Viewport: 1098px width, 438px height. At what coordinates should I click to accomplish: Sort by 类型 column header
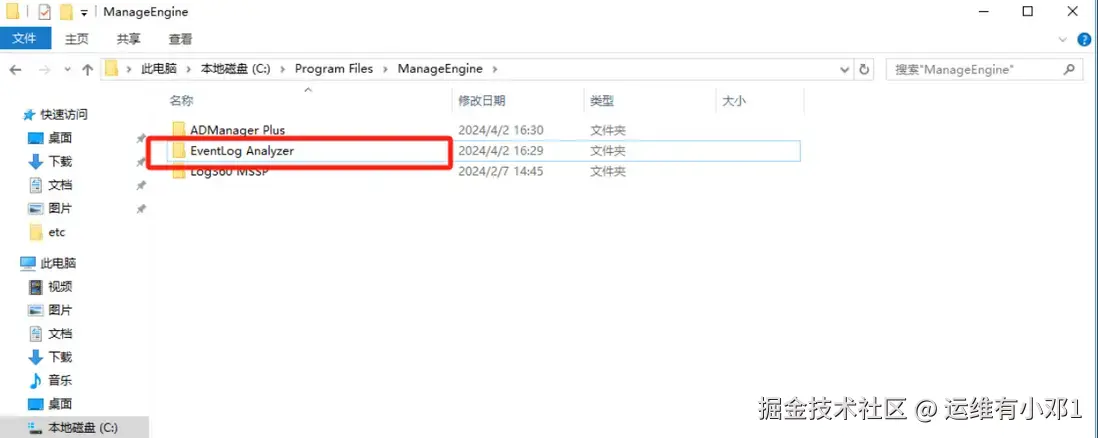click(x=602, y=101)
